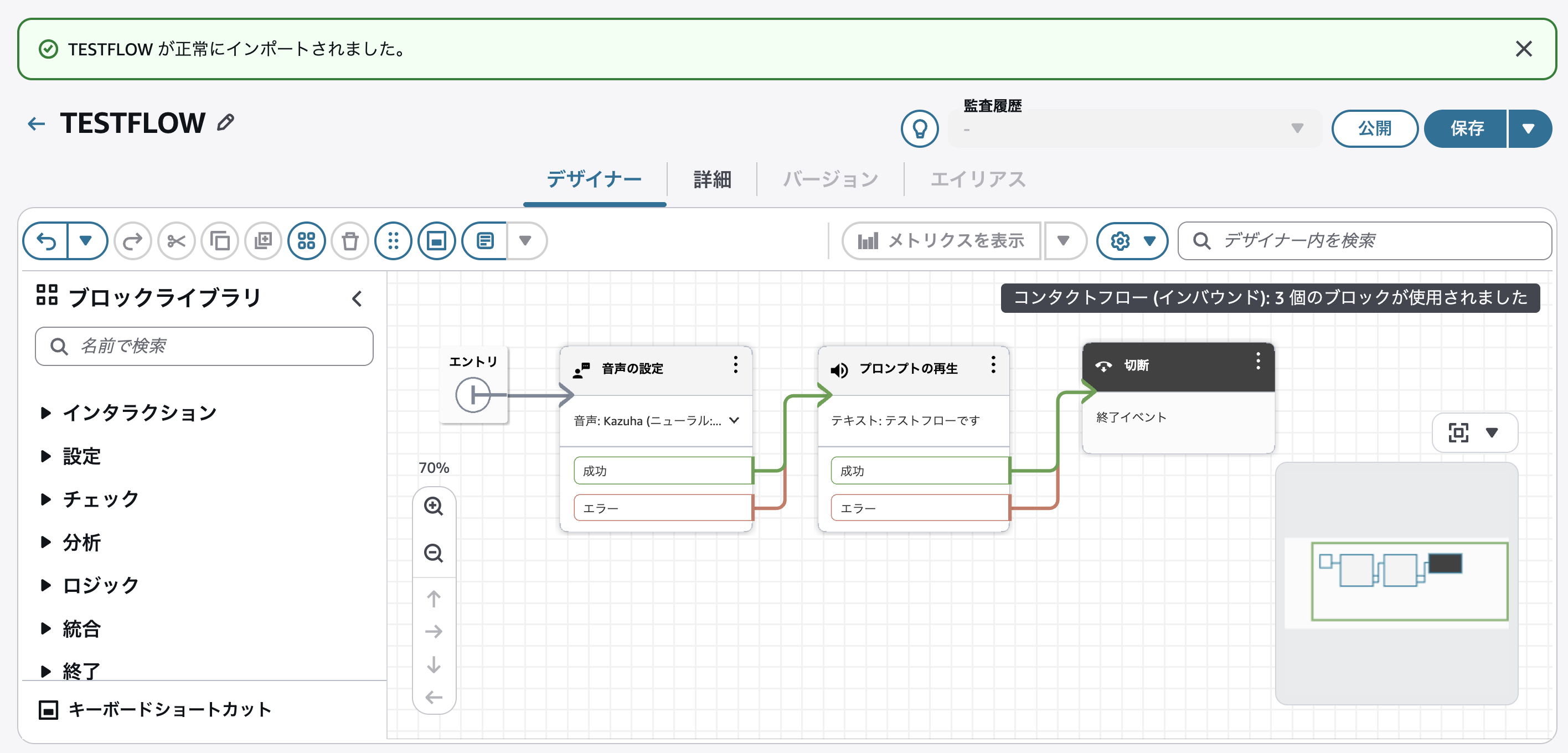
Task: Click the undo arrow icon
Action: (47, 241)
